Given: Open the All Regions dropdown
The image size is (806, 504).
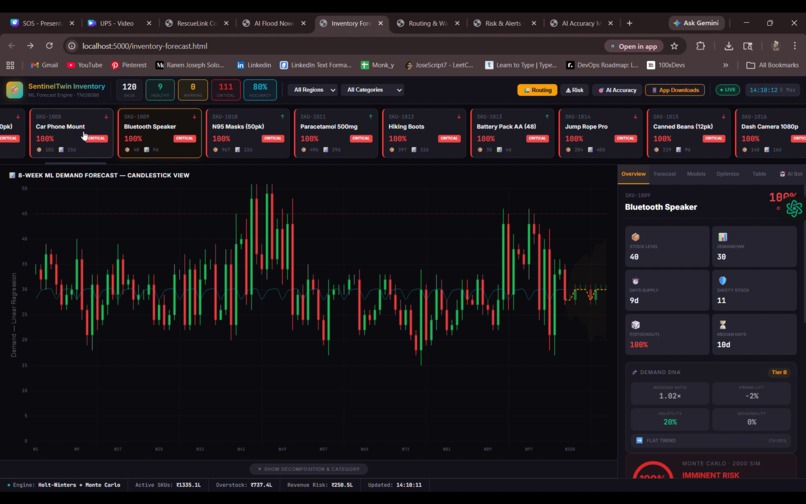Looking at the screenshot, I should [x=313, y=90].
